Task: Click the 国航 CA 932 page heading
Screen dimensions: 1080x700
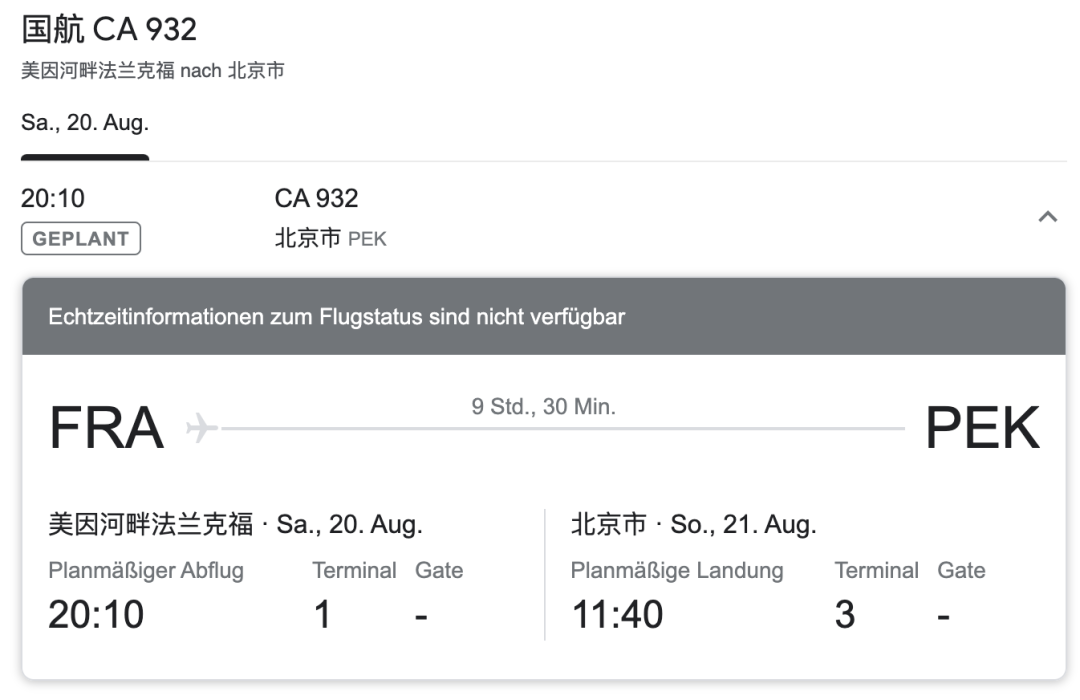Action: click(x=109, y=29)
